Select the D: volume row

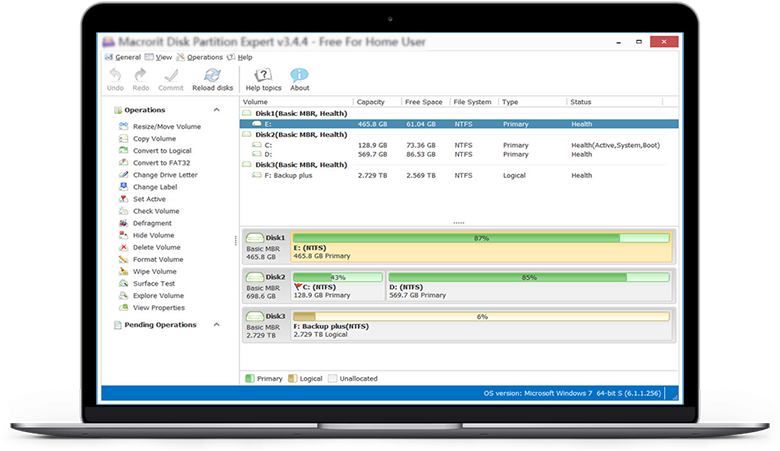tap(459, 155)
